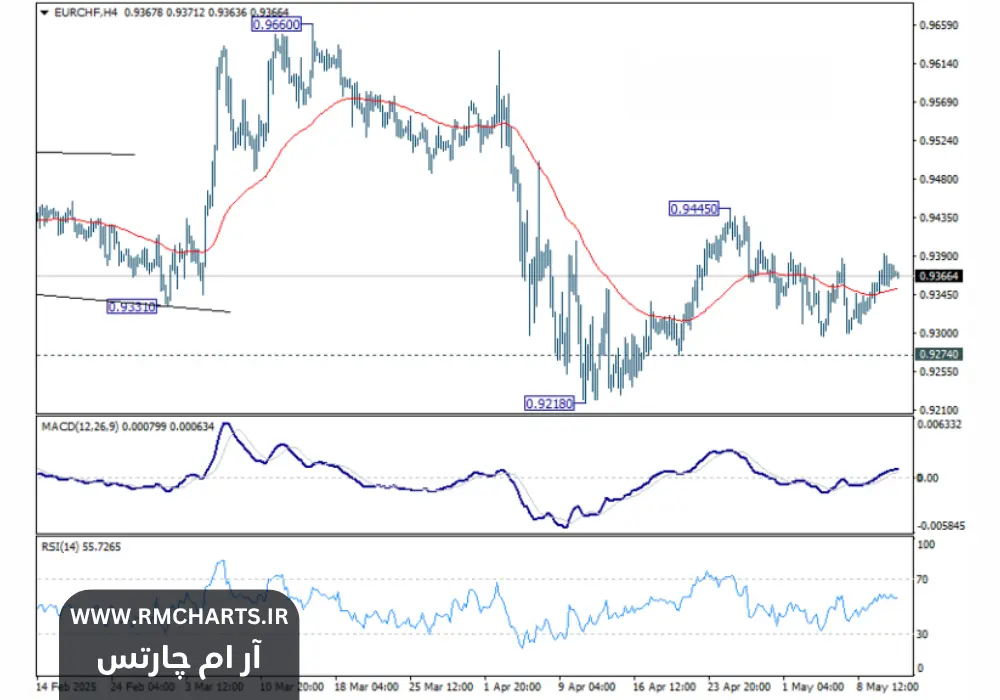Select the highlighted 0.92740 price tag
The image size is (1000, 700).
pyautogui.click(x=937, y=352)
